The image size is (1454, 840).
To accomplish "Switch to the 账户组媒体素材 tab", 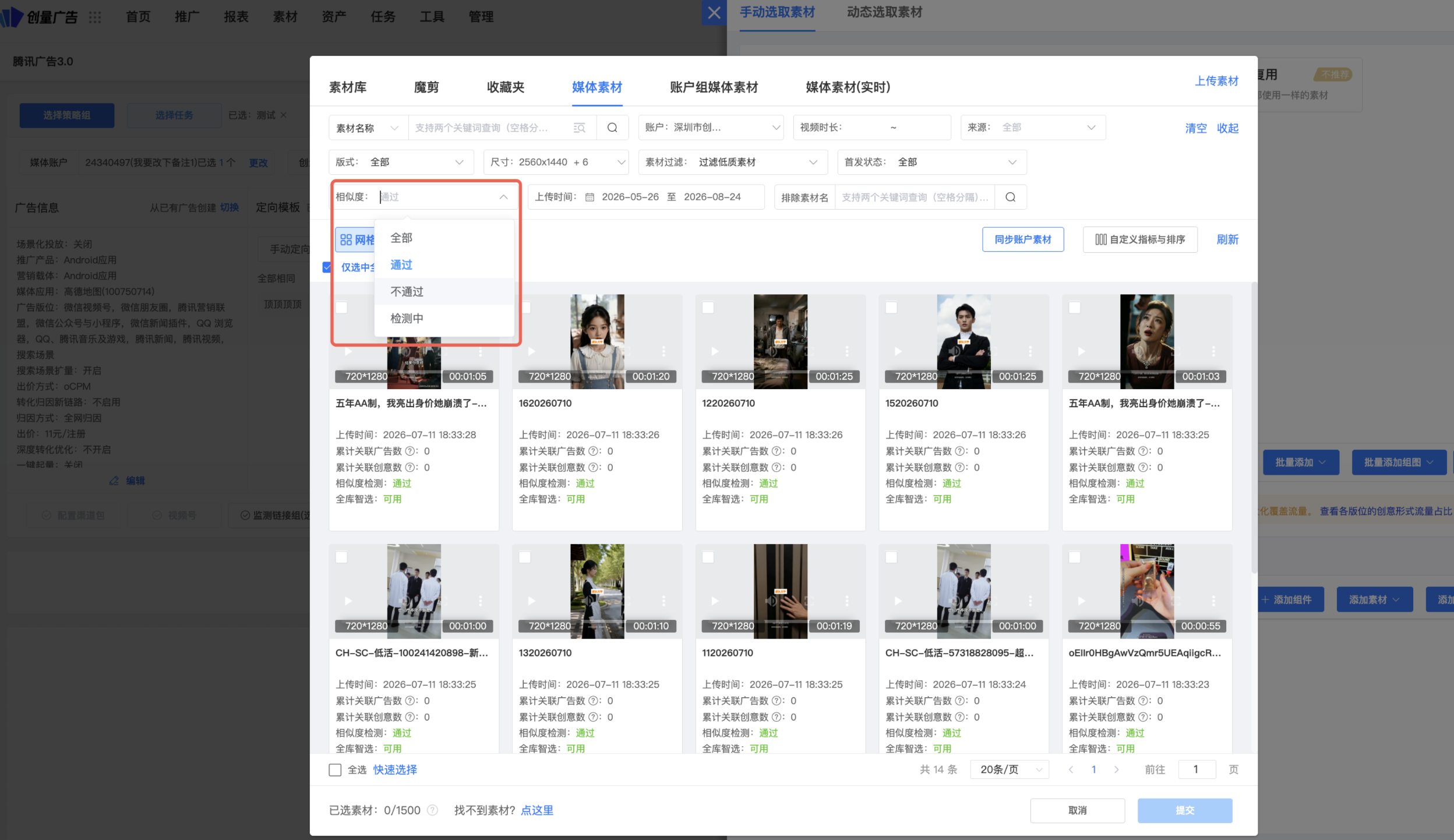I will (x=714, y=87).
